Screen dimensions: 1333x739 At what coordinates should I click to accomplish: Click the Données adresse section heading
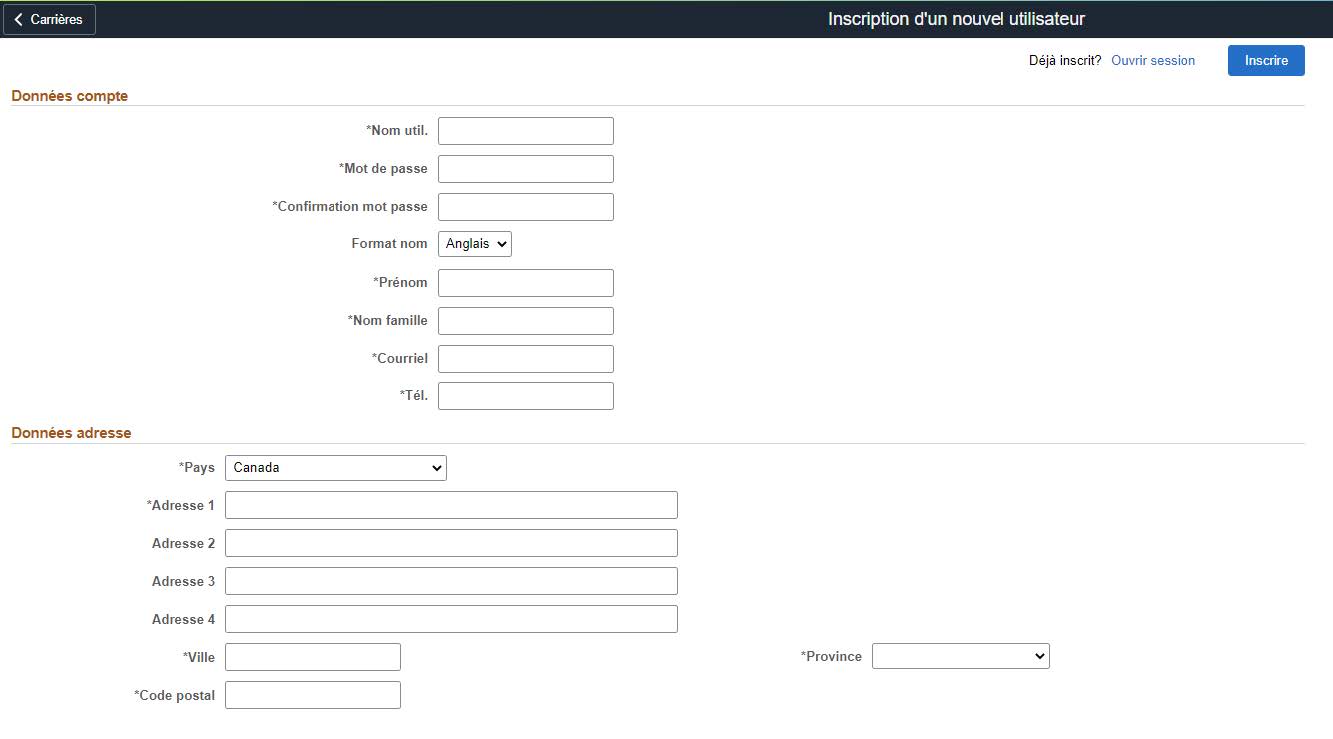click(x=71, y=433)
